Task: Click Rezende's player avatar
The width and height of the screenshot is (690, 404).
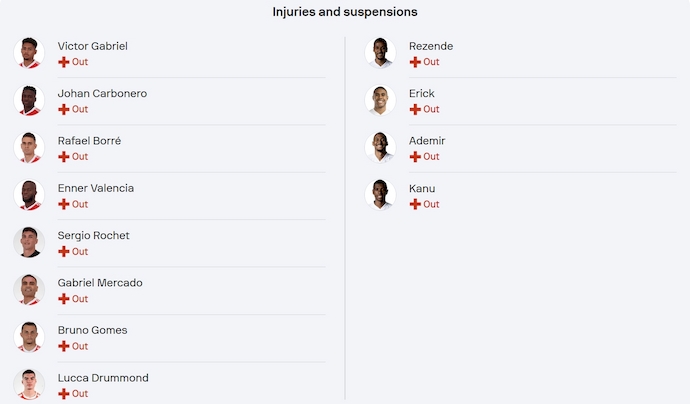Action: [x=380, y=53]
